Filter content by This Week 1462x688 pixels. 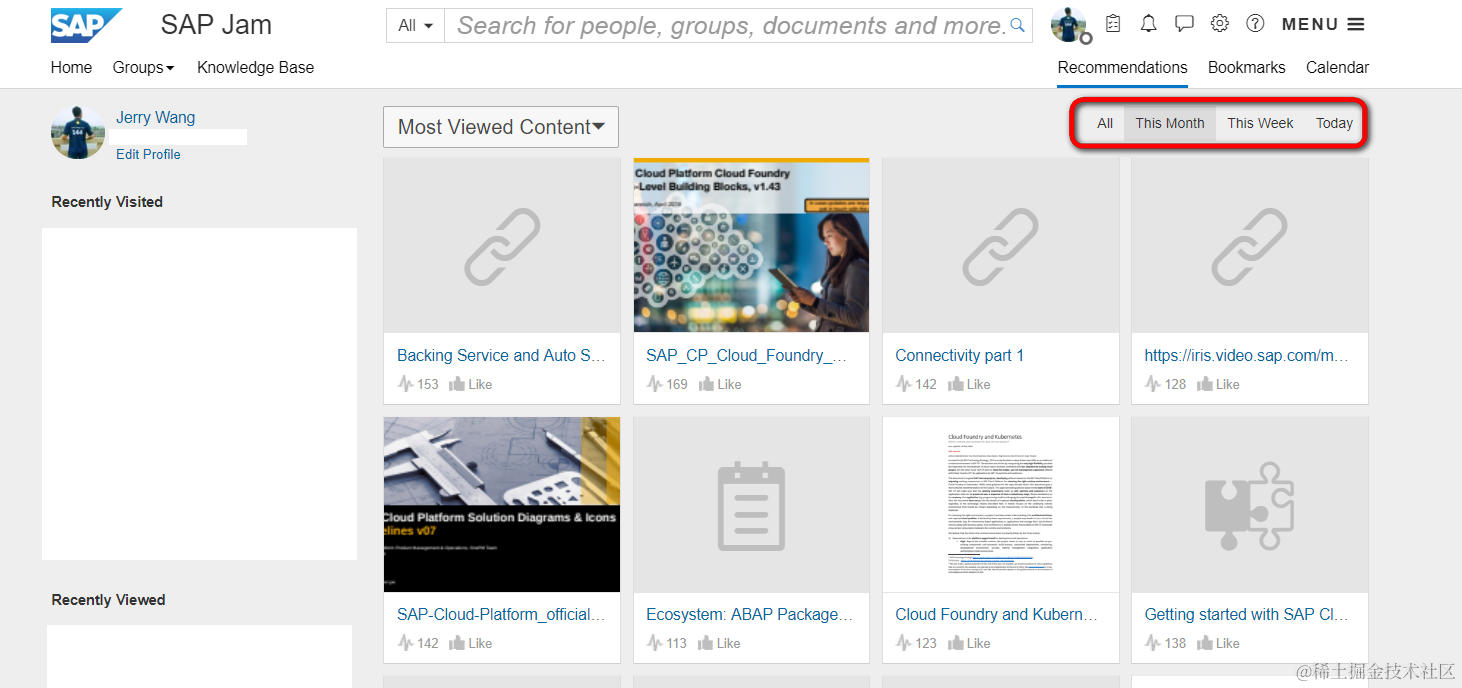point(1260,123)
